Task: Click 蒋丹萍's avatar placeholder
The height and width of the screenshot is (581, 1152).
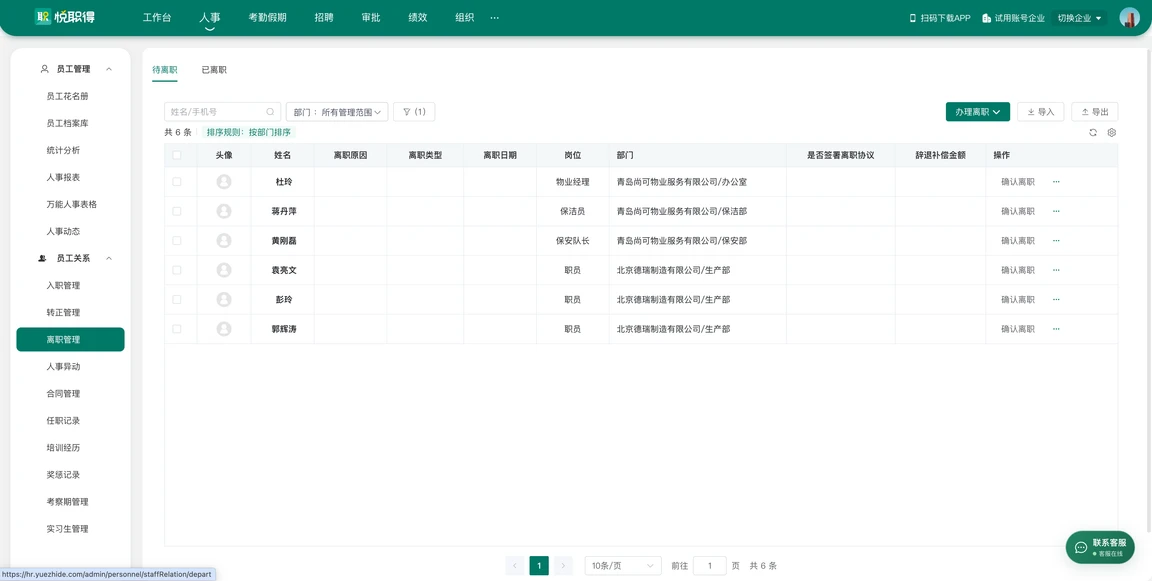Action: click(x=224, y=211)
